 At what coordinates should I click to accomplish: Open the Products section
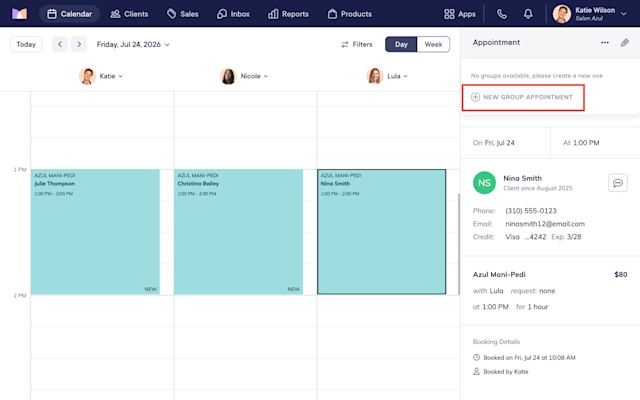click(350, 14)
